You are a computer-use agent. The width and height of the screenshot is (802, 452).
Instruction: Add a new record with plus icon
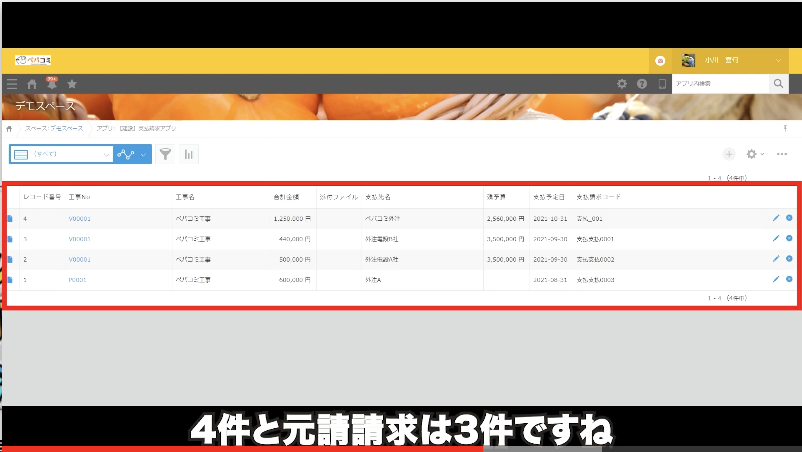coord(728,154)
